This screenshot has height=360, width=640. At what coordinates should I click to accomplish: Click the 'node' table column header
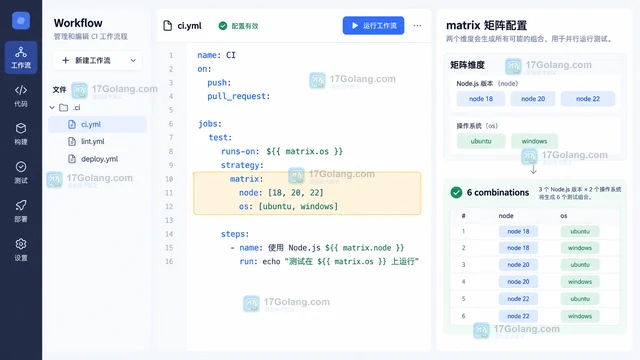506,216
